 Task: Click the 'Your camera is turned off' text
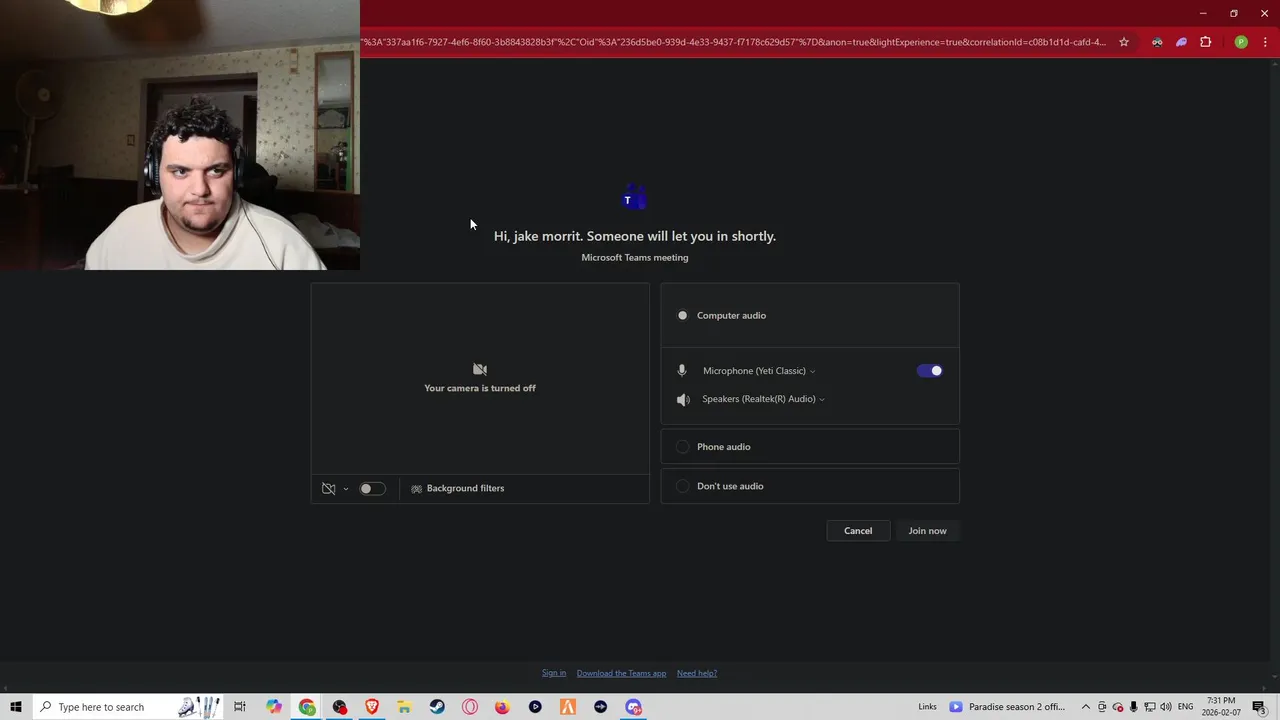click(x=480, y=388)
